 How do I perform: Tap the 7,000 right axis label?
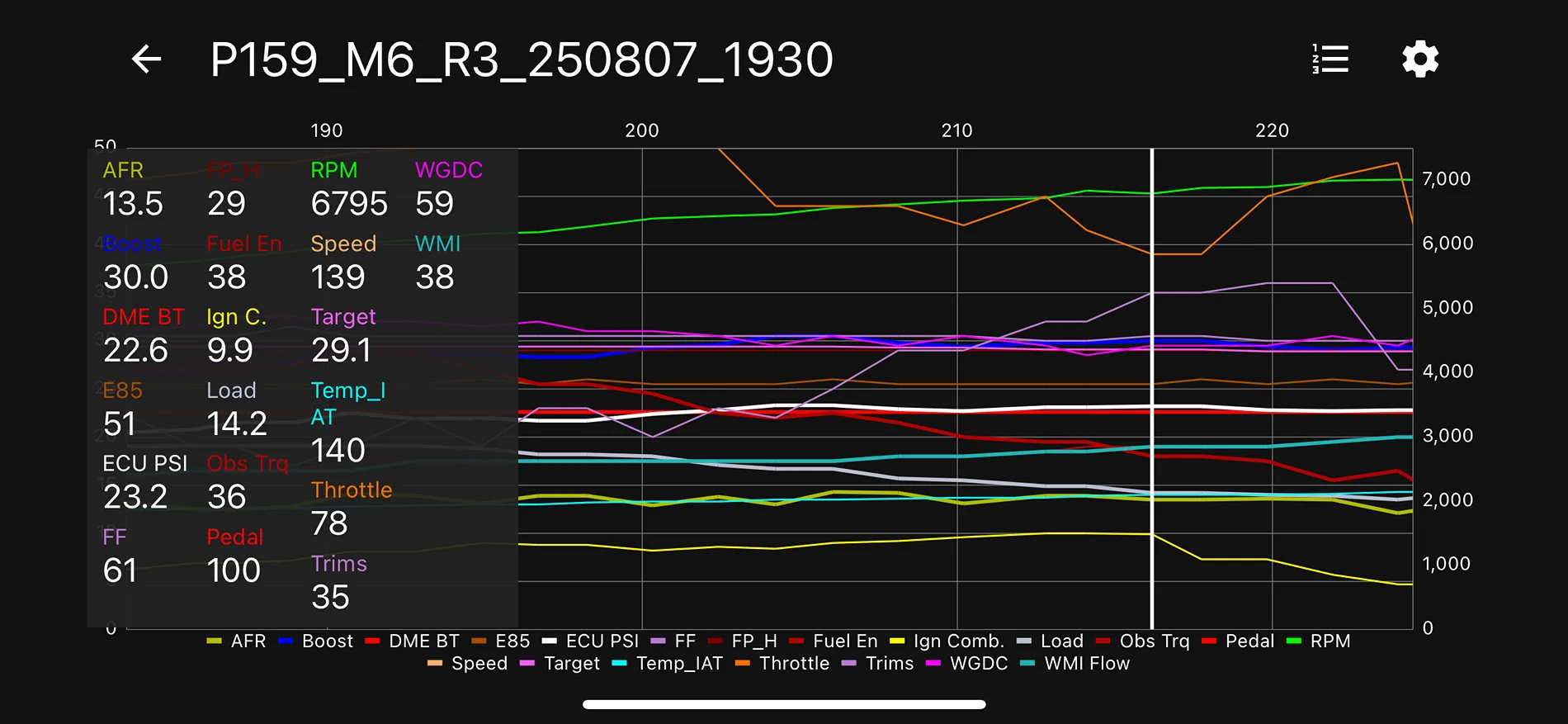(1447, 179)
